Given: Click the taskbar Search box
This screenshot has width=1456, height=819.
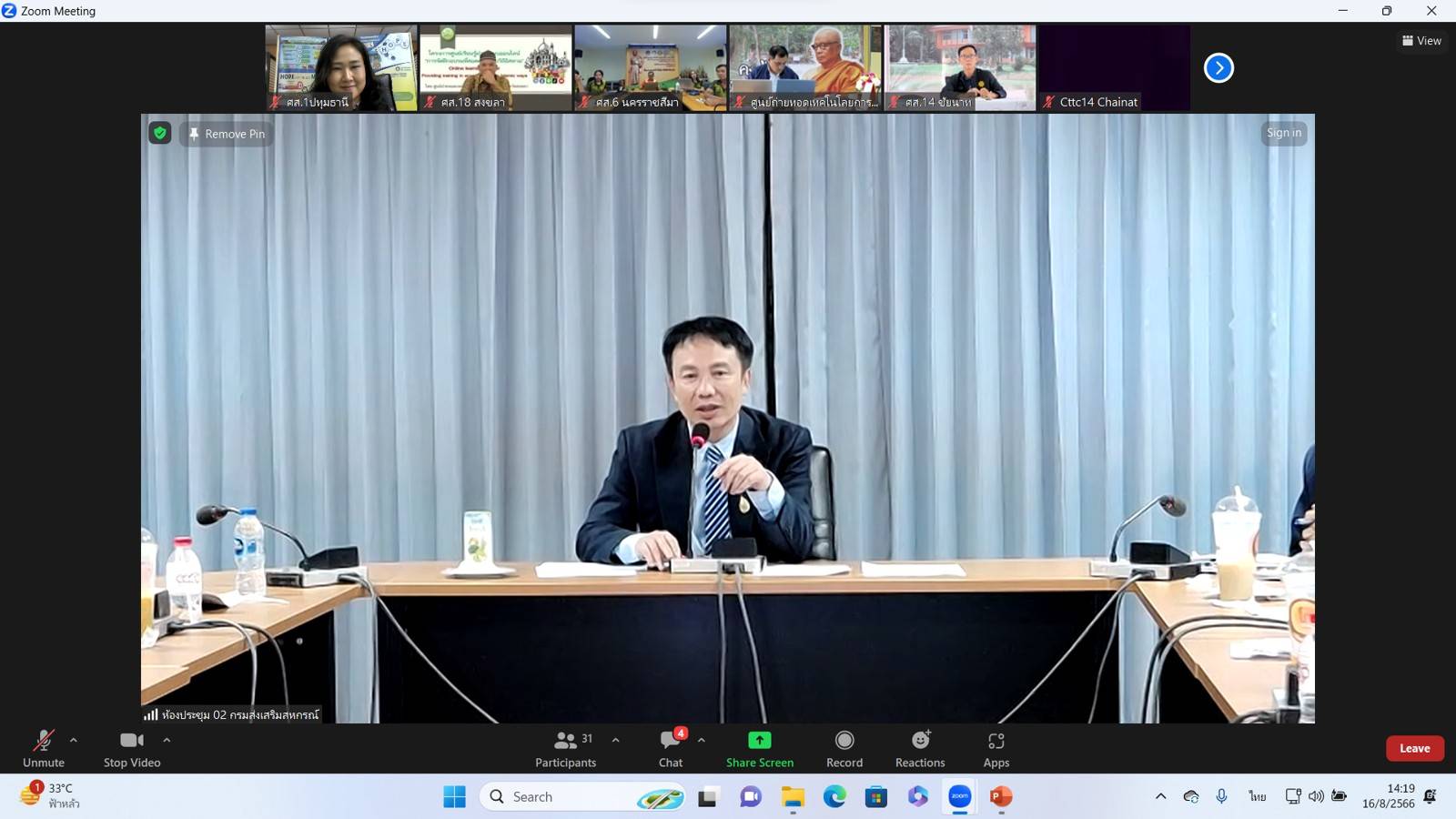Looking at the screenshot, I should (x=582, y=796).
